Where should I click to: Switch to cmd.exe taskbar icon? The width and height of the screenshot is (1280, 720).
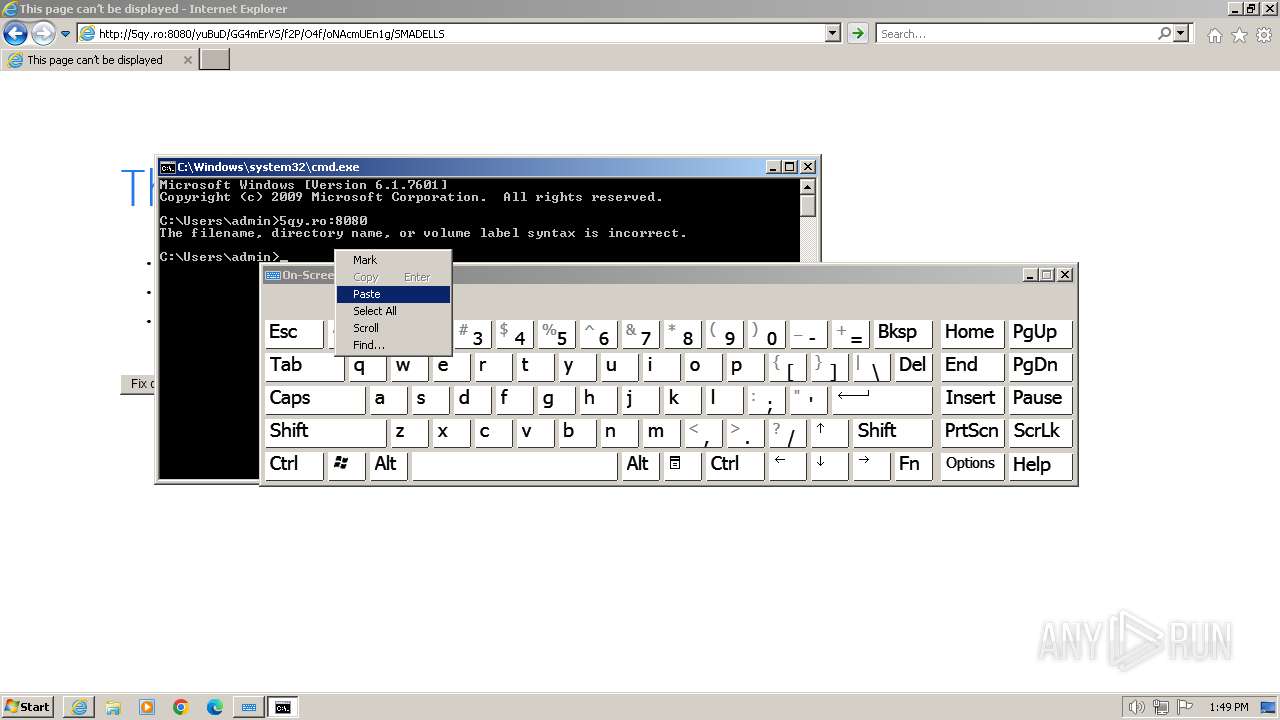point(283,707)
